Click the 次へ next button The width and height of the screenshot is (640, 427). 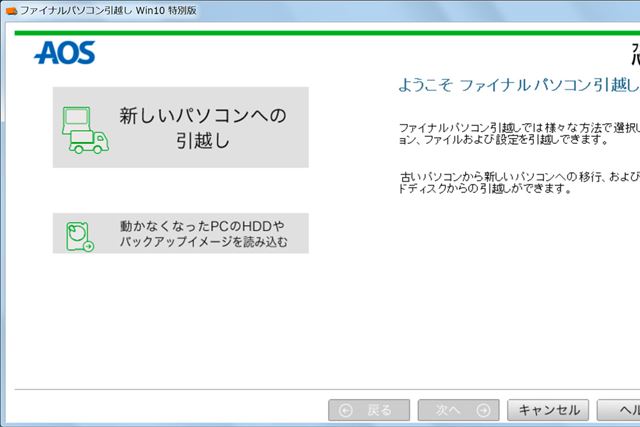pyautogui.click(x=458, y=410)
